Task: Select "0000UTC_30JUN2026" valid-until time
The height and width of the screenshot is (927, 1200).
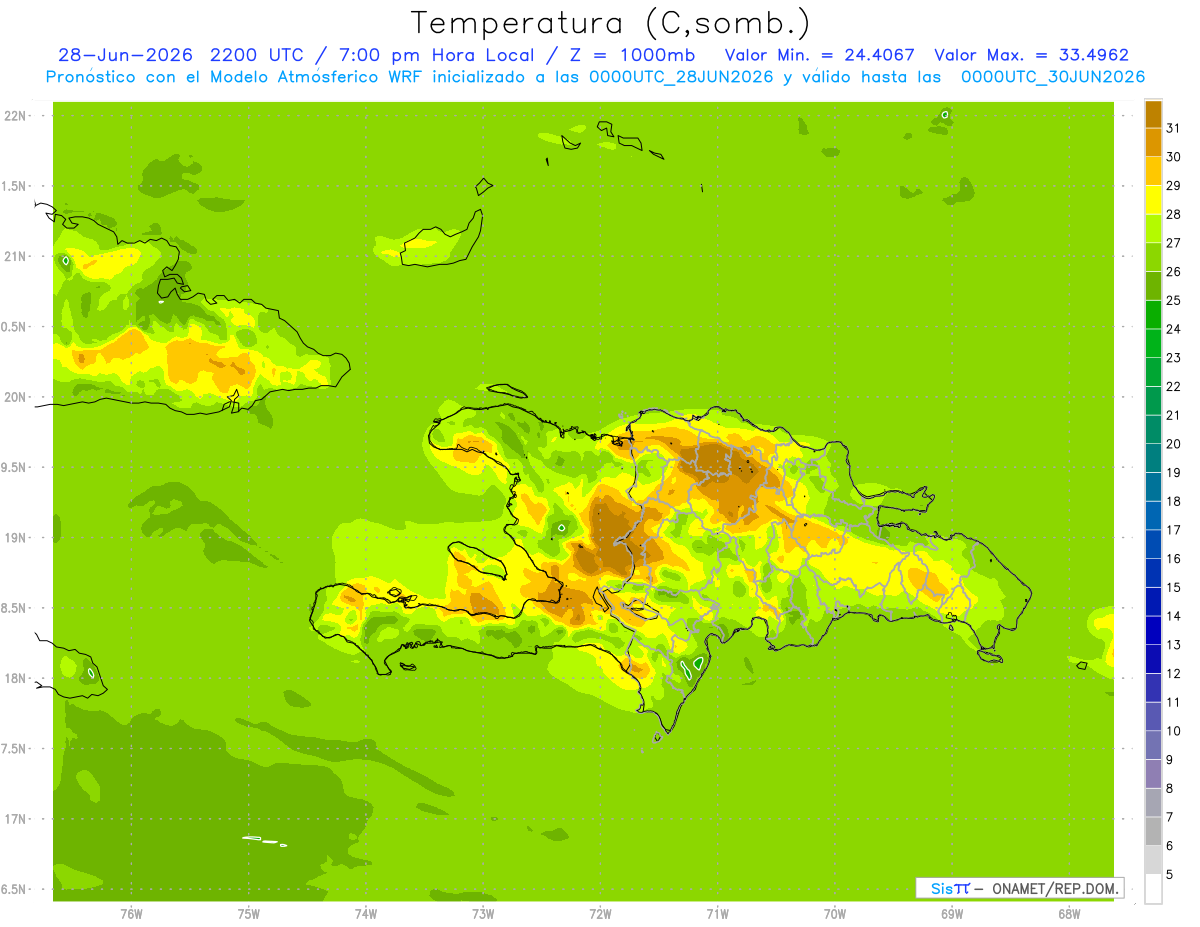Action: pos(1053,77)
